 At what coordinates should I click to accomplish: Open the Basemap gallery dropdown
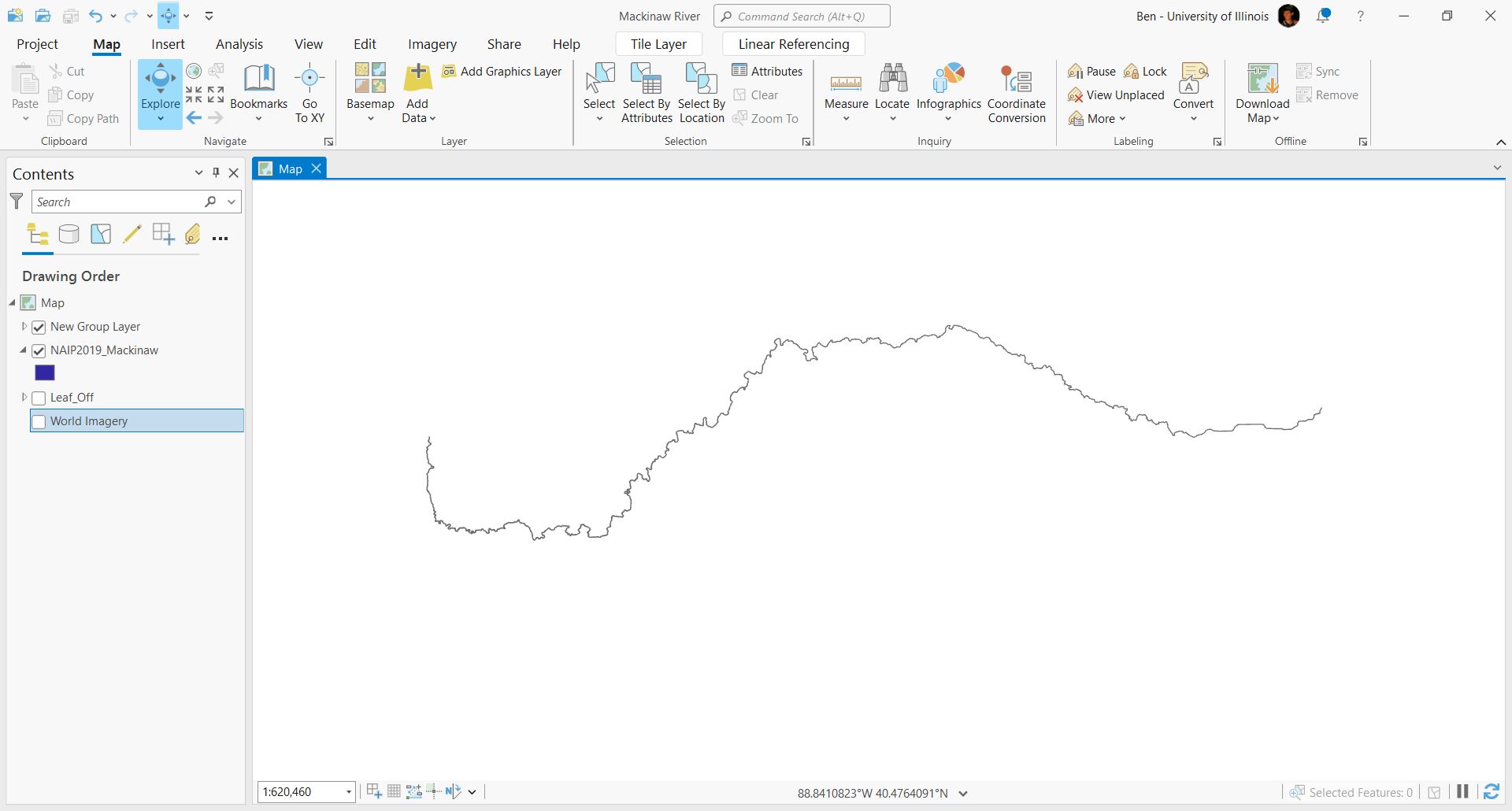(370, 119)
